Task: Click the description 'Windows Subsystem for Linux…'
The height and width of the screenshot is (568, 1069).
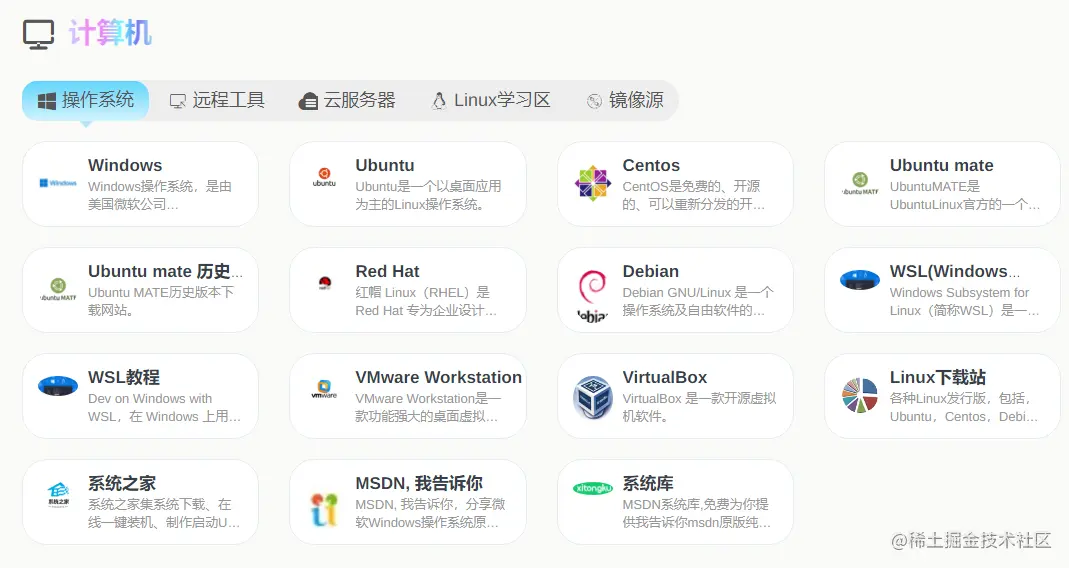Action: (965, 301)
